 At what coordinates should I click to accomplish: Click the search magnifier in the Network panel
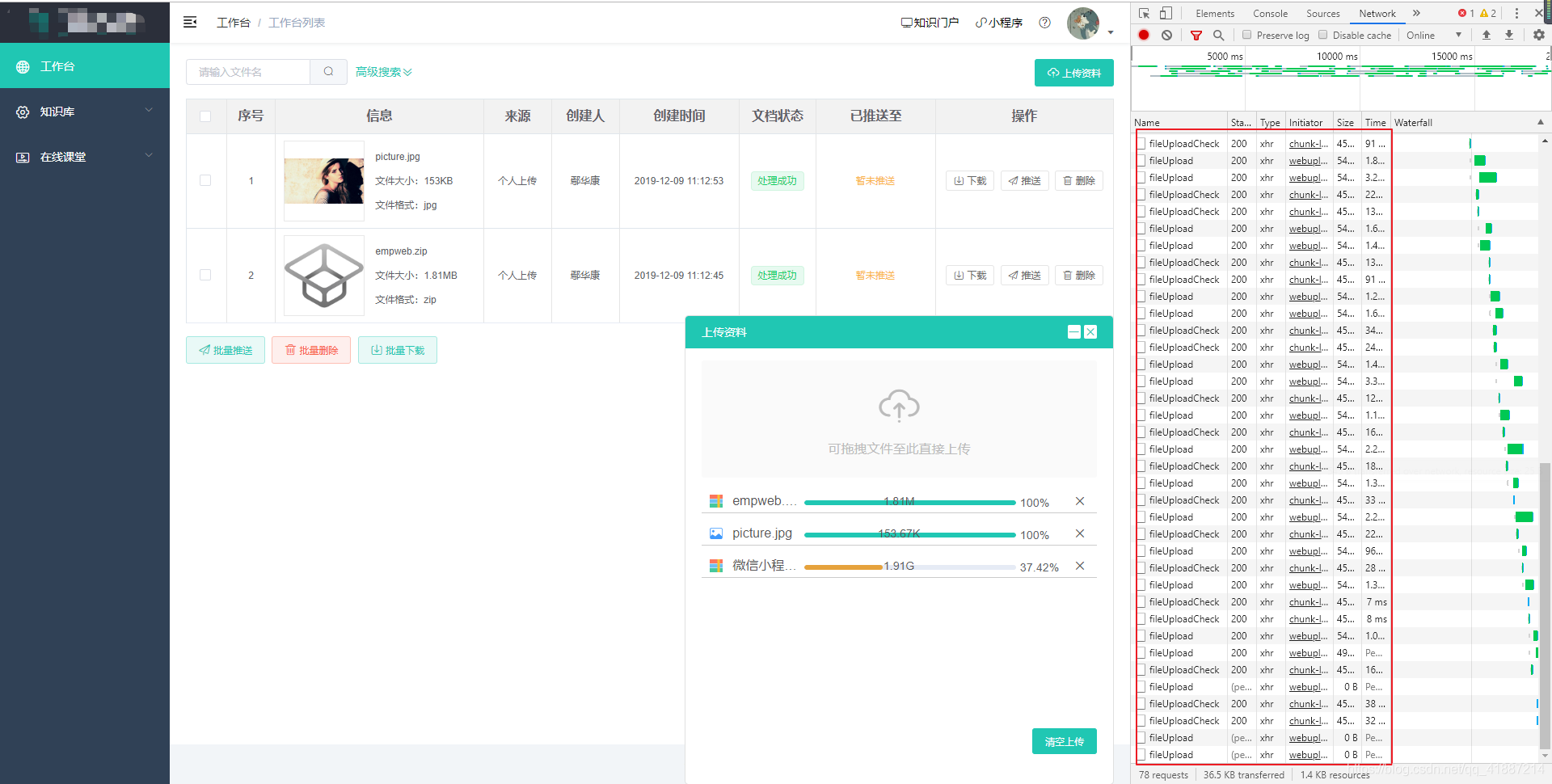pos(1219,35)
